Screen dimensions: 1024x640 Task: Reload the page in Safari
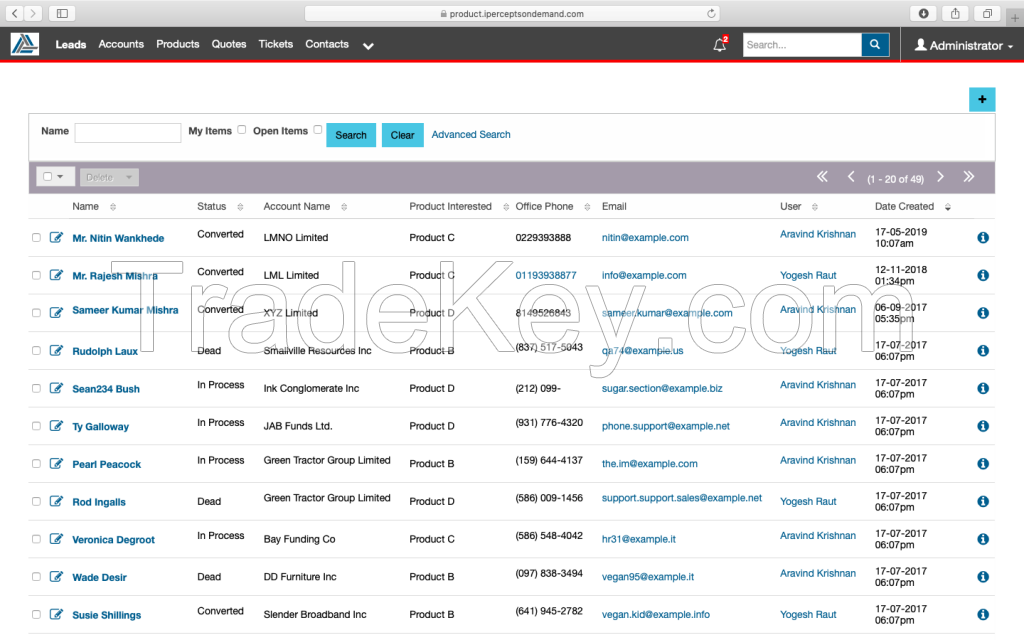[x=711, y=14]
